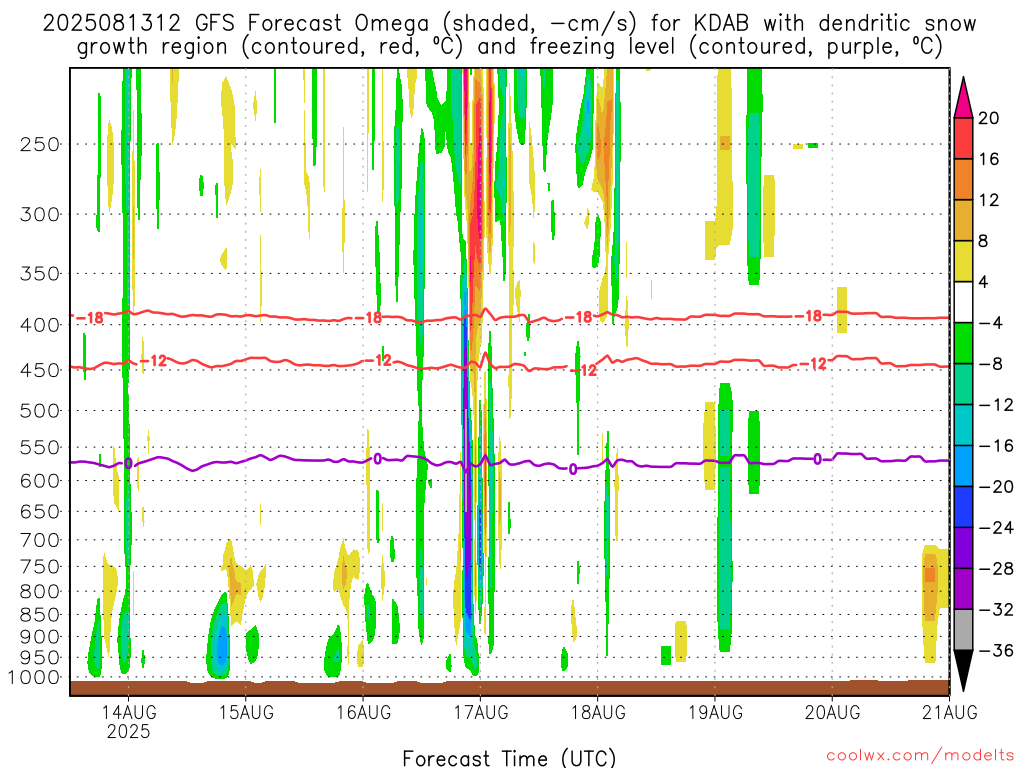Select the 550 pressure level label

click(40, 447)
